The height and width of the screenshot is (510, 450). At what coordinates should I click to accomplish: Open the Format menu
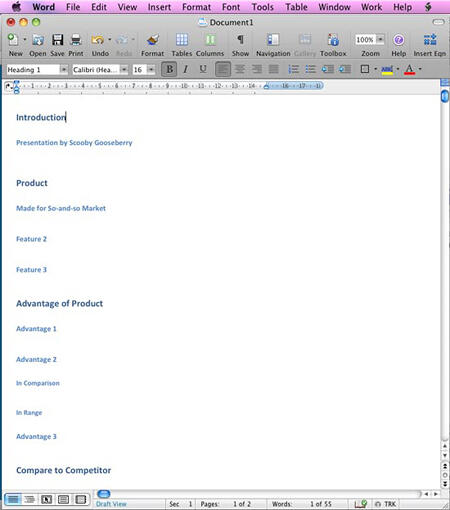(x=196, y=7)
